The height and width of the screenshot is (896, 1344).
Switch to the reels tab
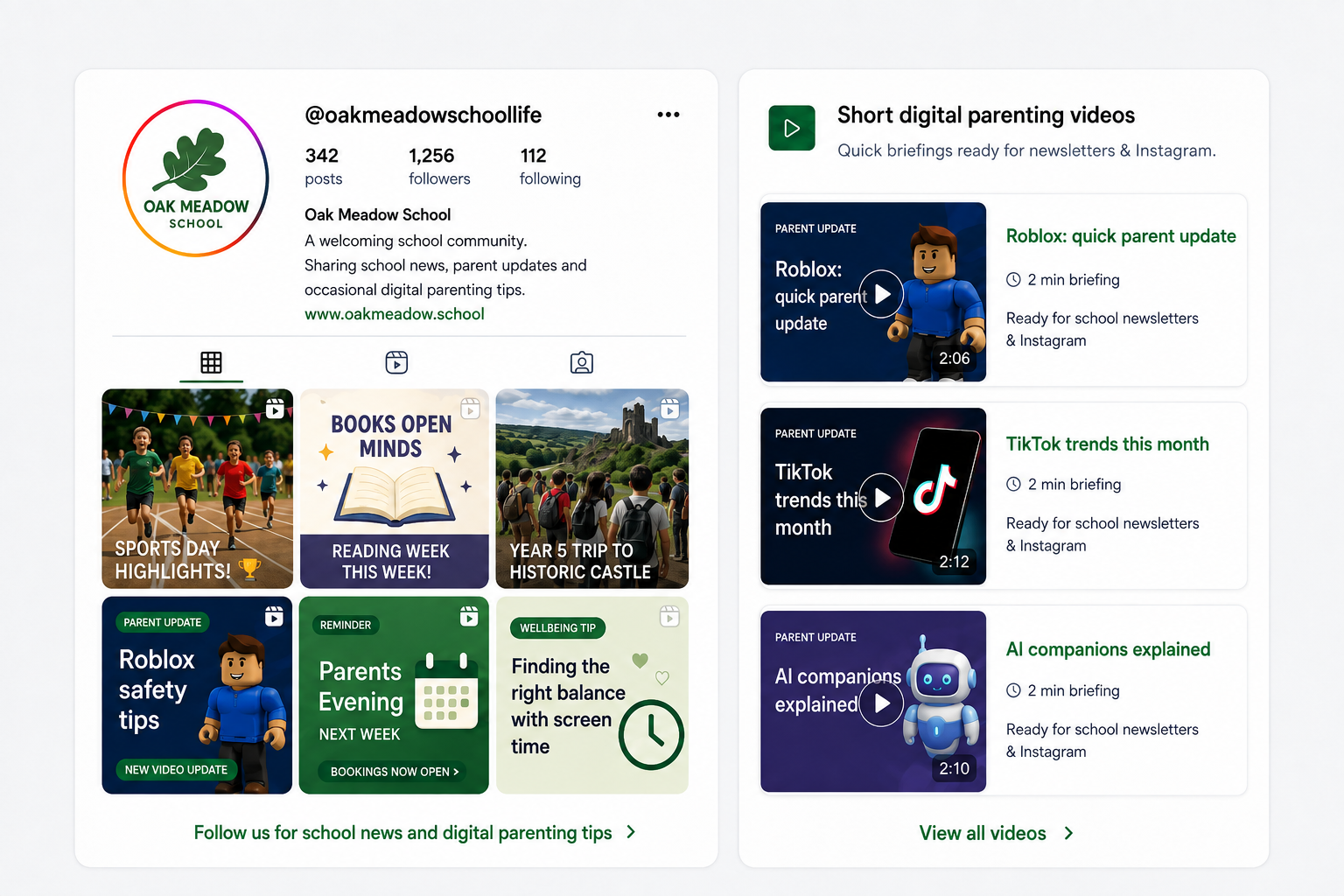[x=396, y=362]
